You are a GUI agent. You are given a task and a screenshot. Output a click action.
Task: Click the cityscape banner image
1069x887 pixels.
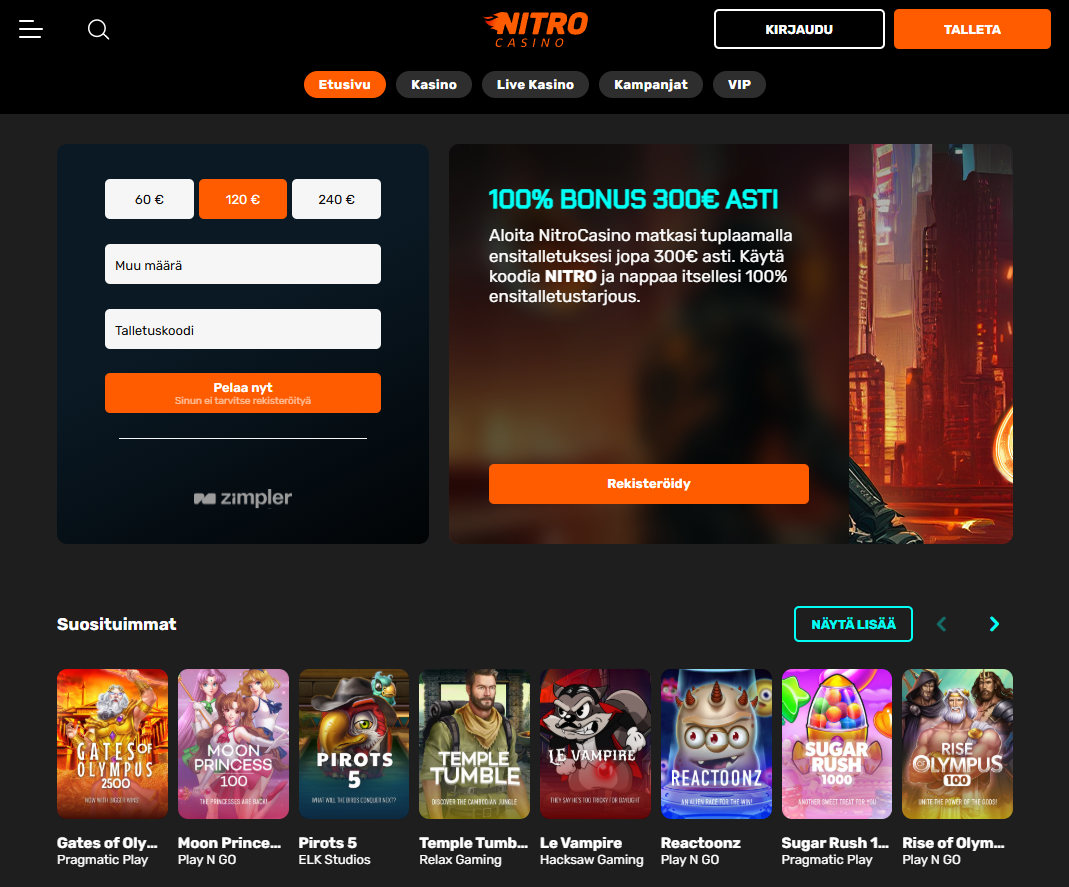[931, 344]
